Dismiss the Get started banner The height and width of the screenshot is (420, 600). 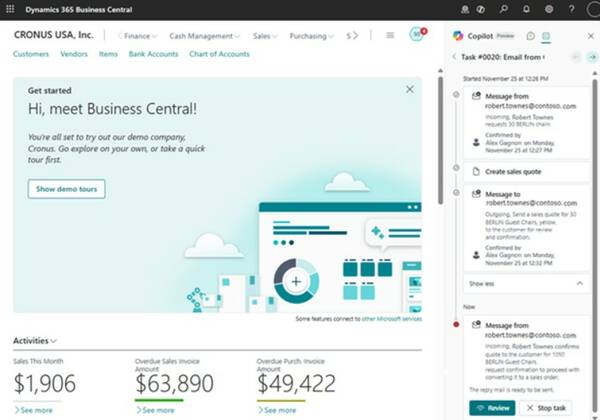point(409,89)
